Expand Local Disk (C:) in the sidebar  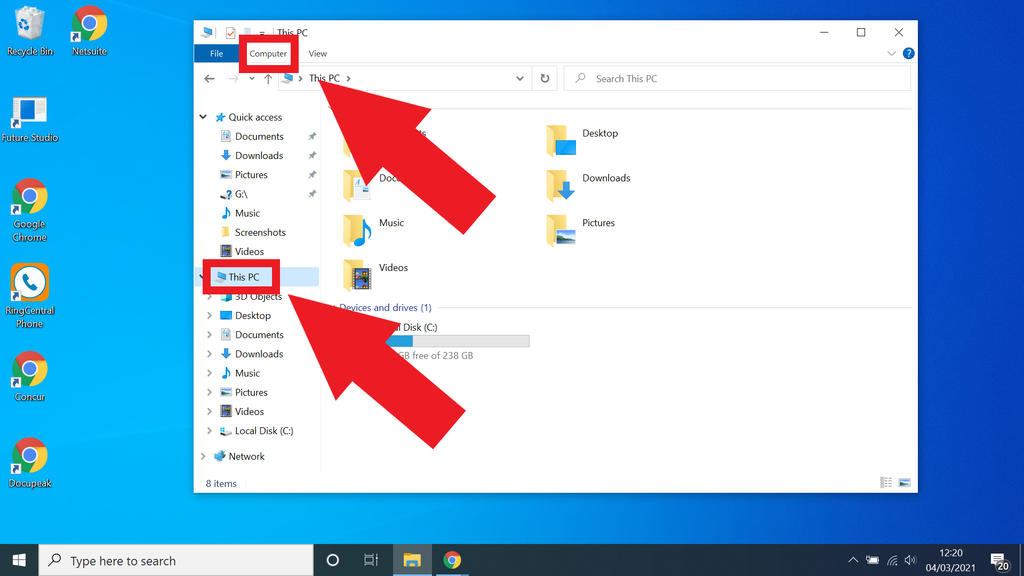(x=208, y=430)
